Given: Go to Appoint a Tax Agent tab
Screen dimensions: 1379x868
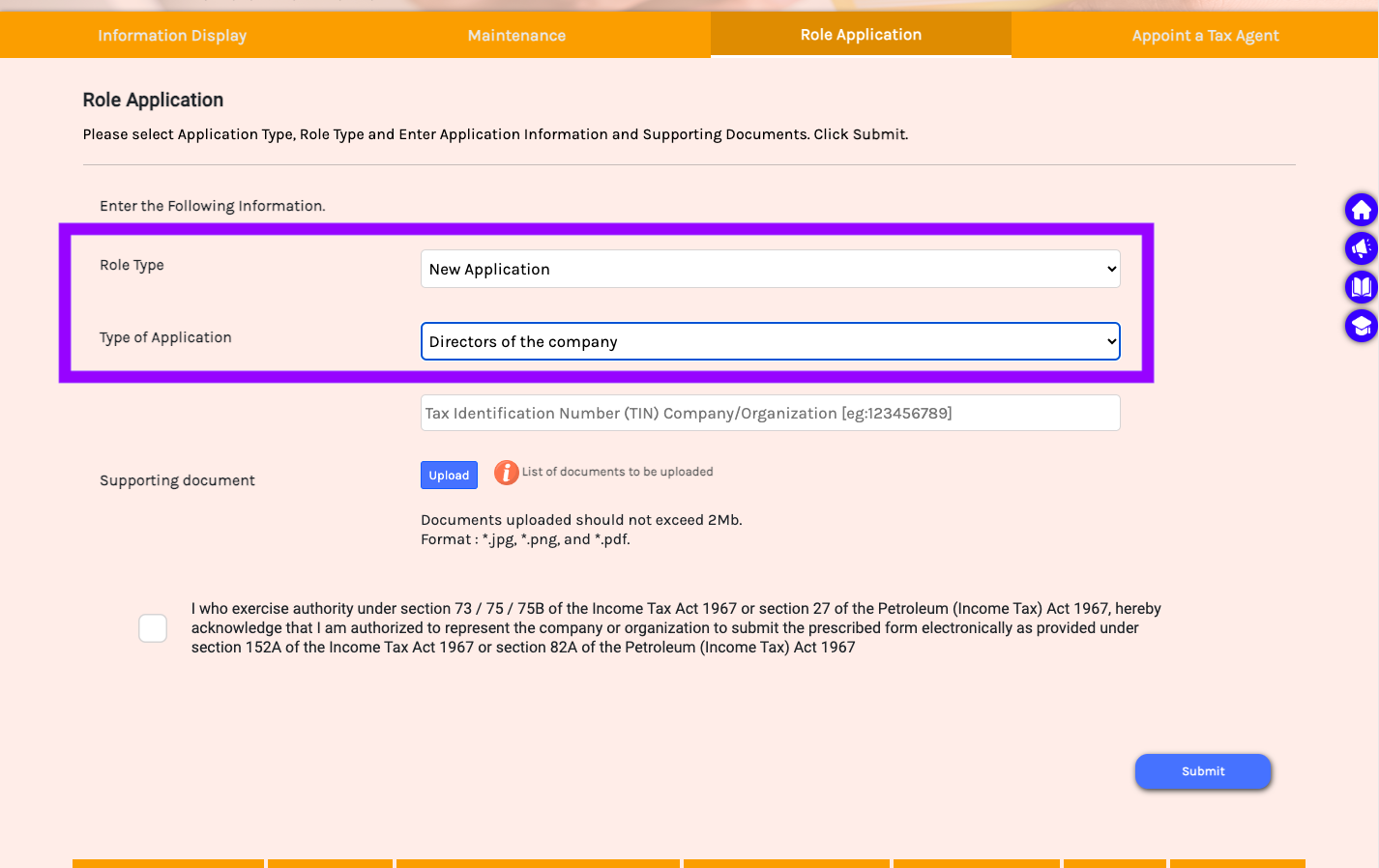Looking at the screenshot, I should tap(1205, 36).
